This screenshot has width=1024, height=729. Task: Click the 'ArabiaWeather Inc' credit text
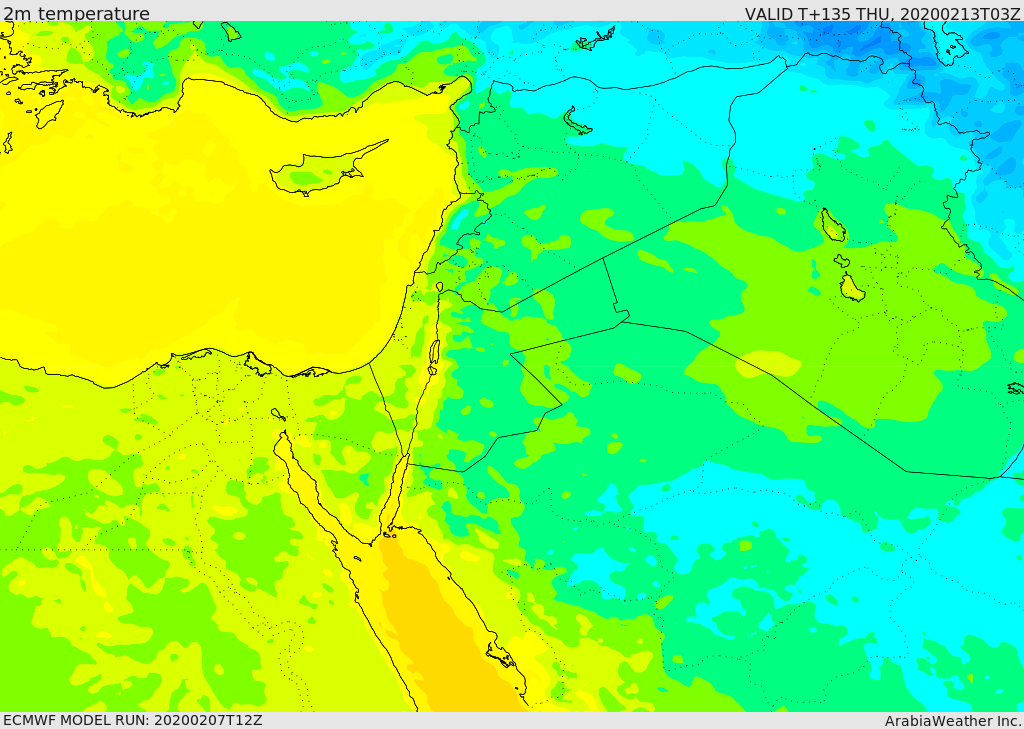(x=952, y=721)
